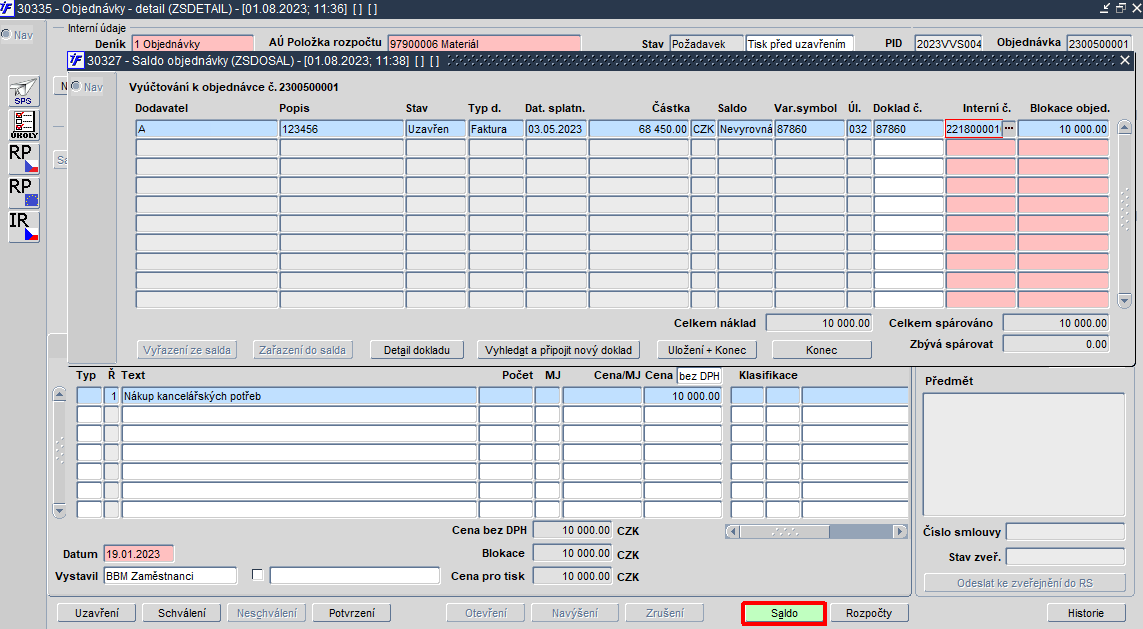
Task: Select item row 'Nákup kancelářských potřeb'
Action: (x=299, y=396)
